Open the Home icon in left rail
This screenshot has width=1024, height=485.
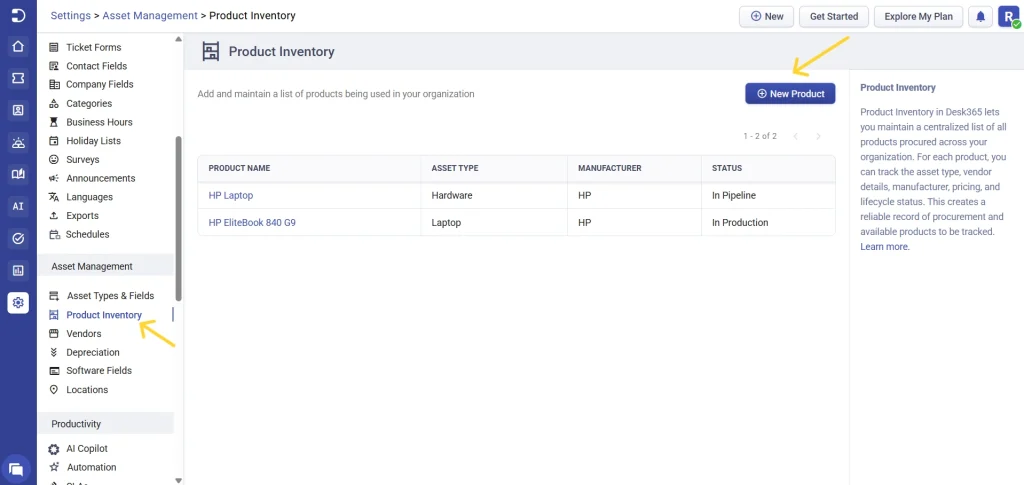(x=18, y=46)
